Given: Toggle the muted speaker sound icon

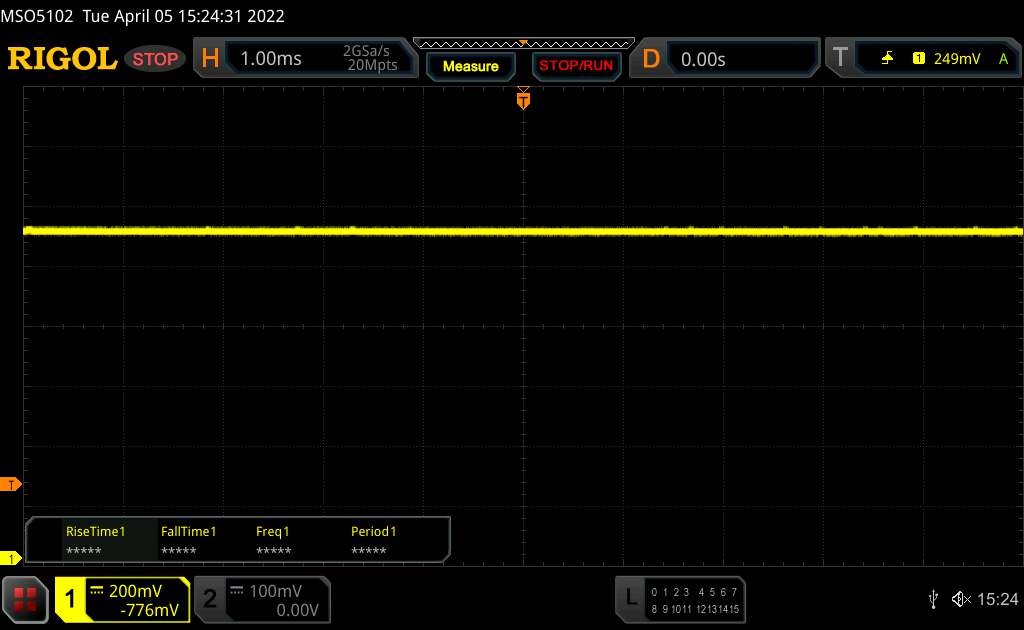Looking at the screenshot, I should (x=961, y=599).
